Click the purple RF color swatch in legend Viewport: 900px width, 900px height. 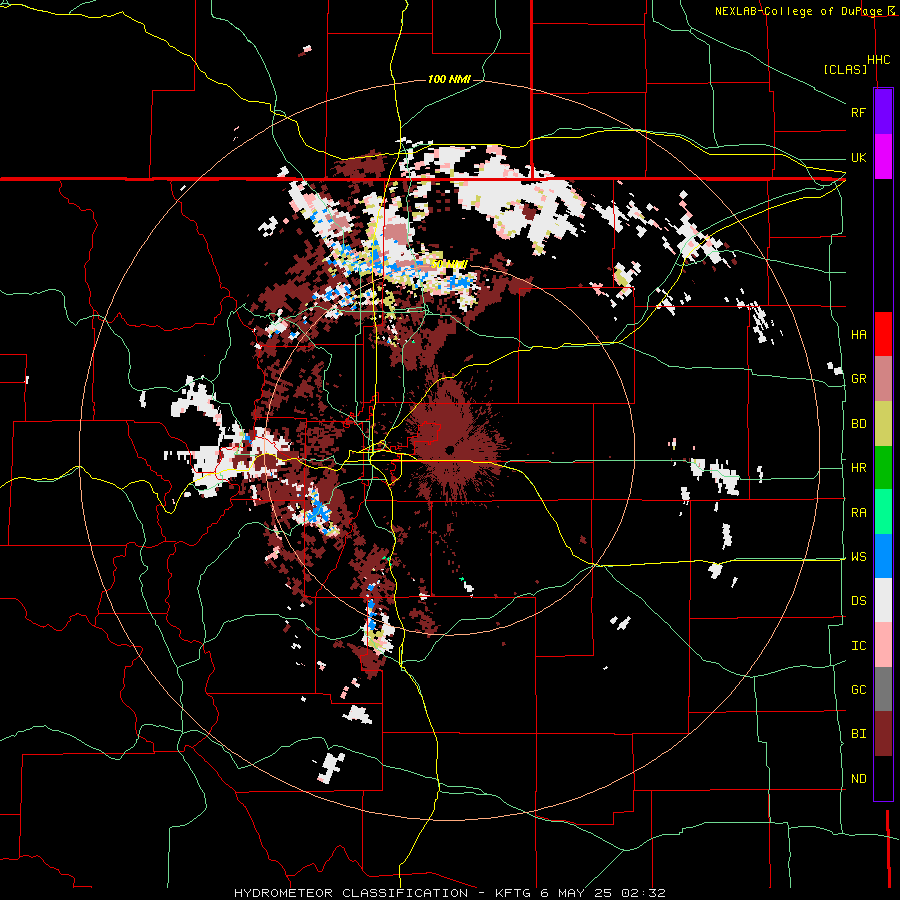(x=883, y=112)
